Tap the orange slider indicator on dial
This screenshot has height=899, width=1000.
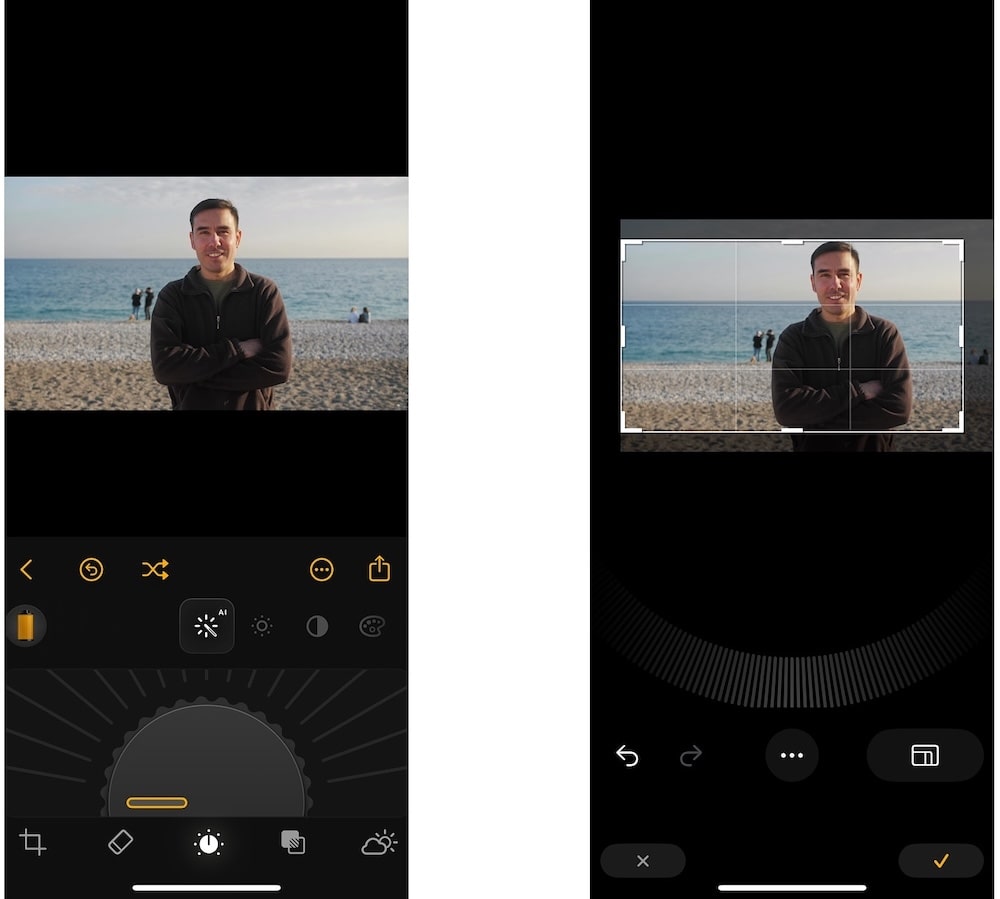(157, 802)
